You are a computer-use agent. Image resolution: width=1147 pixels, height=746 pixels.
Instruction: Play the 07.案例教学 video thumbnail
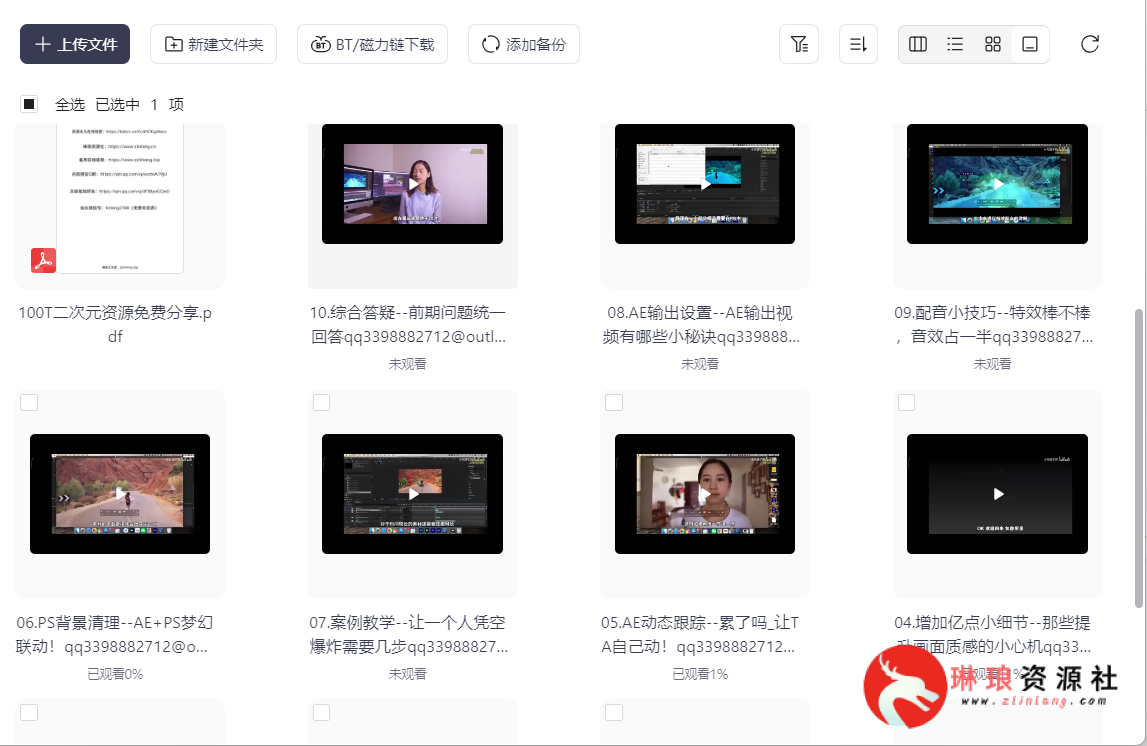(x=413, y=494)
